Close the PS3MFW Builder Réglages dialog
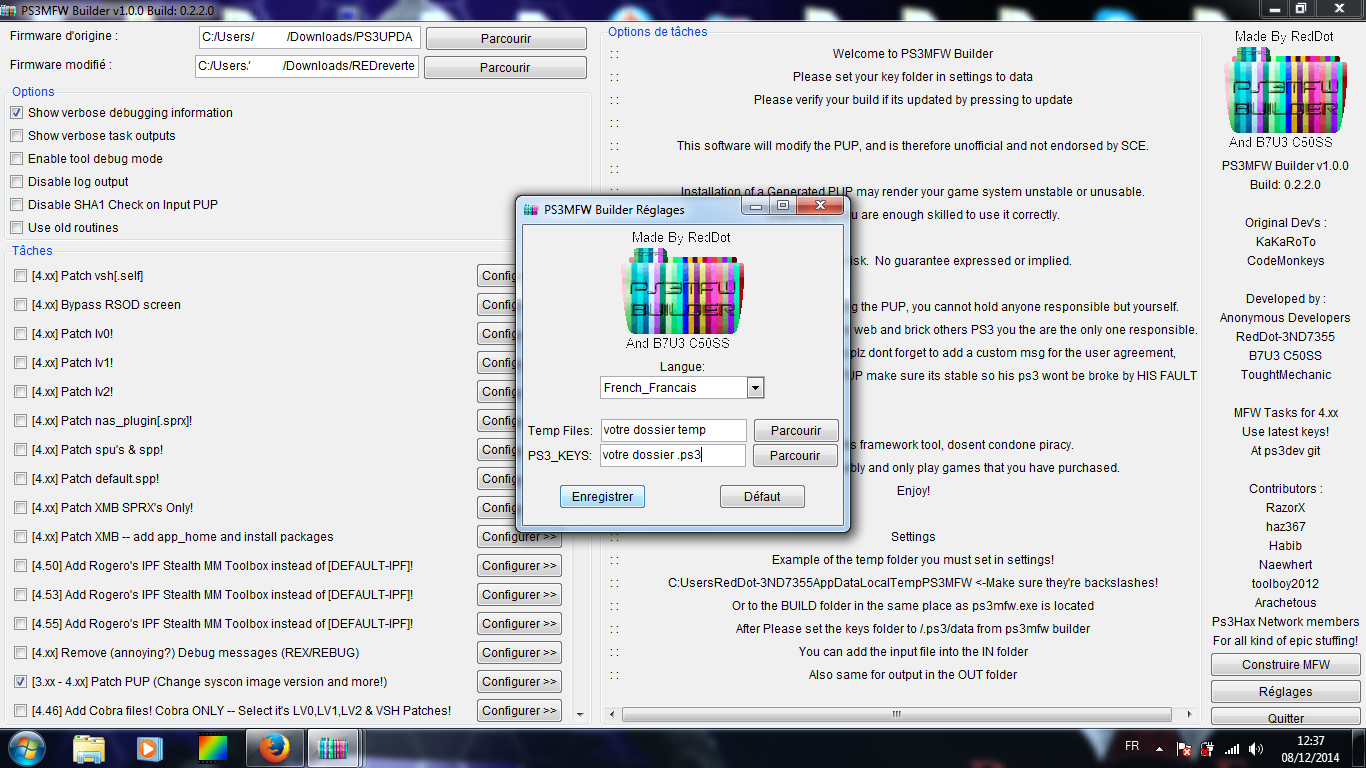This screenshot has height=768, width=1366. point(820,206)
